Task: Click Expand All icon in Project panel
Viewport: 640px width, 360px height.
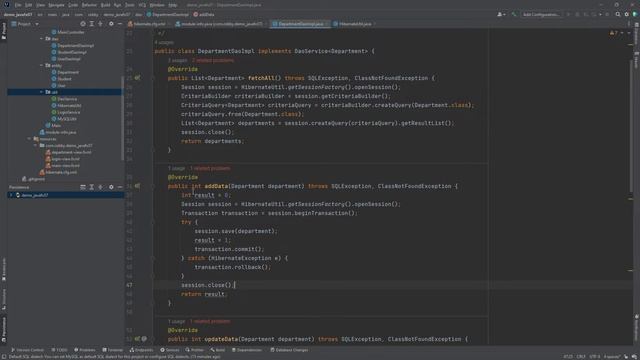Action: pos(91,24)
